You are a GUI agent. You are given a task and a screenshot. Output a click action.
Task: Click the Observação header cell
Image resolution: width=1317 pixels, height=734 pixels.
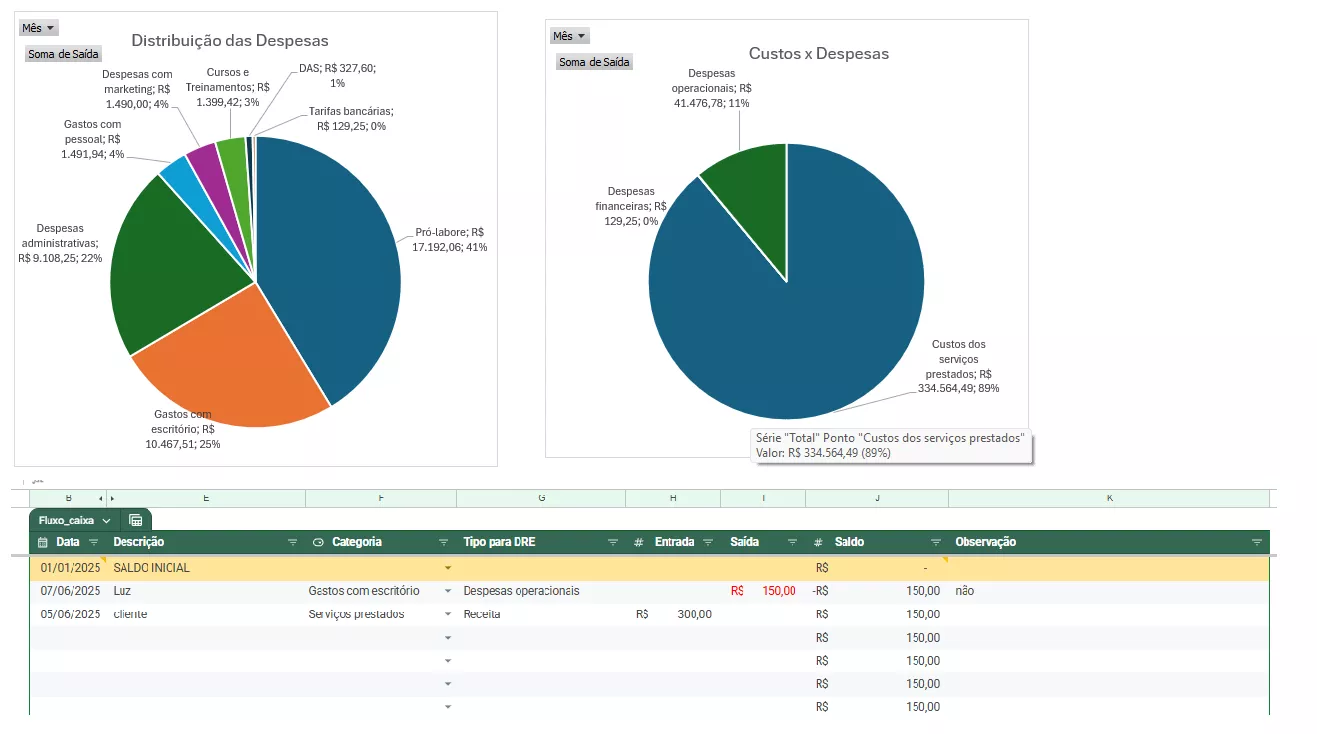(x=1109, y=542)
